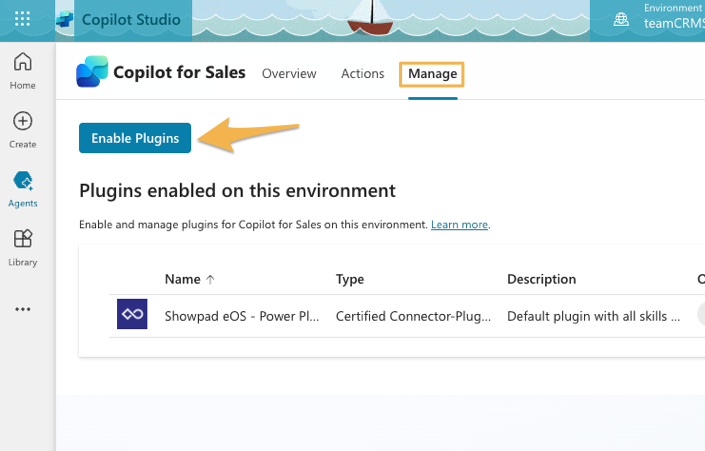Switch to the Actions tab
This screenshot has height=451, width=705.
pyautogui.click(x=362, y=73)
